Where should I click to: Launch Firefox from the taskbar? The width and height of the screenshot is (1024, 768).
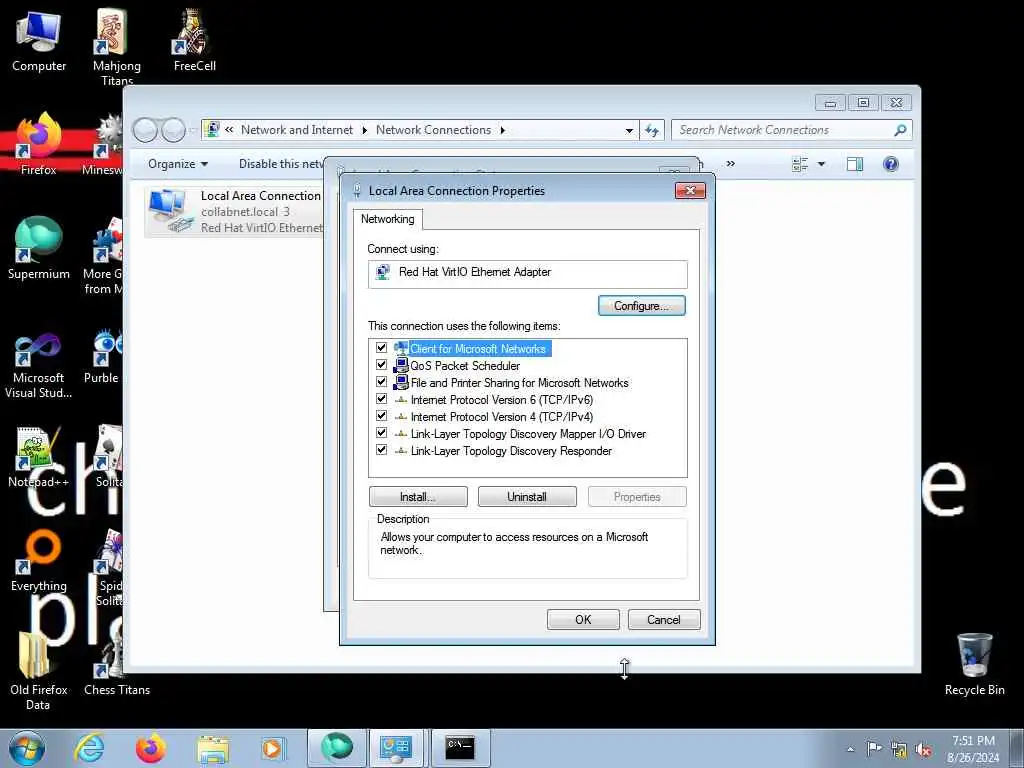(151, 748)
